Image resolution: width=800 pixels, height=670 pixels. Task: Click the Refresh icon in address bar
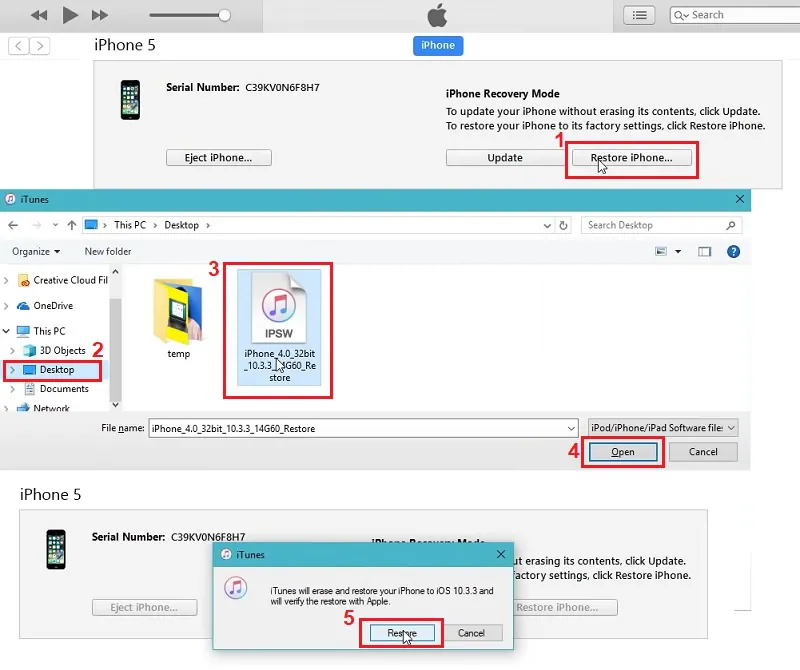(x=563, y=226)
